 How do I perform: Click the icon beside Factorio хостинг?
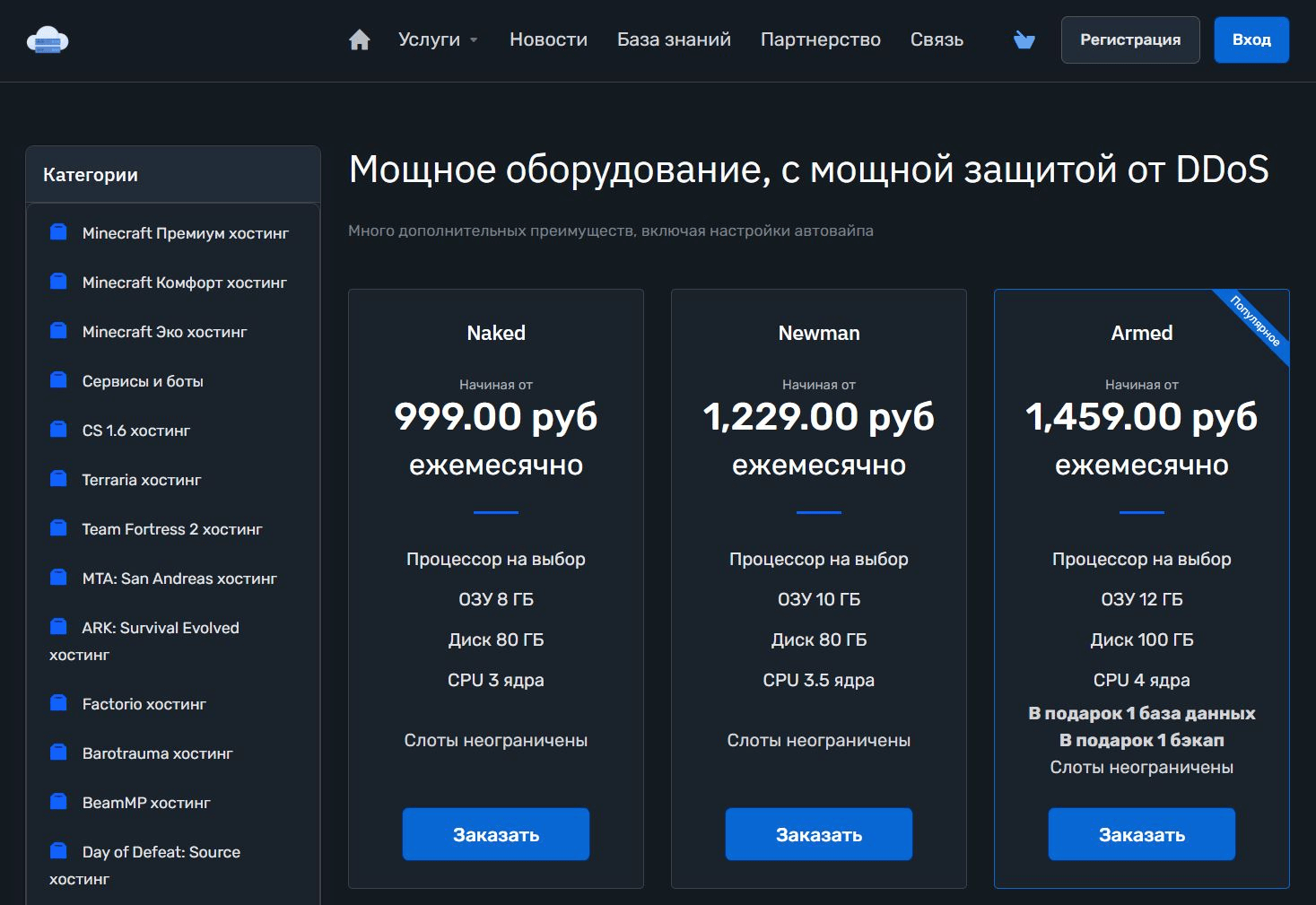(58, 703)
